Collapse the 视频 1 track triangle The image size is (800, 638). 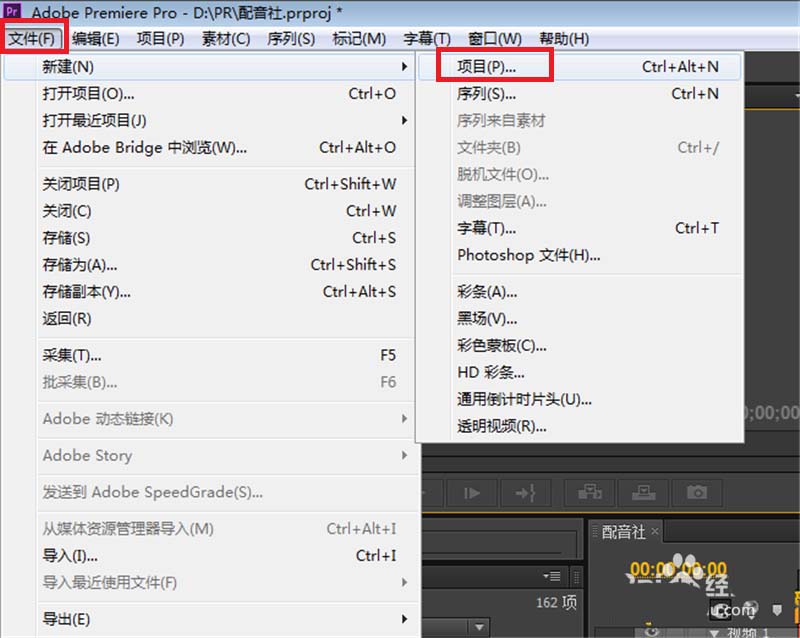[714, 633]
